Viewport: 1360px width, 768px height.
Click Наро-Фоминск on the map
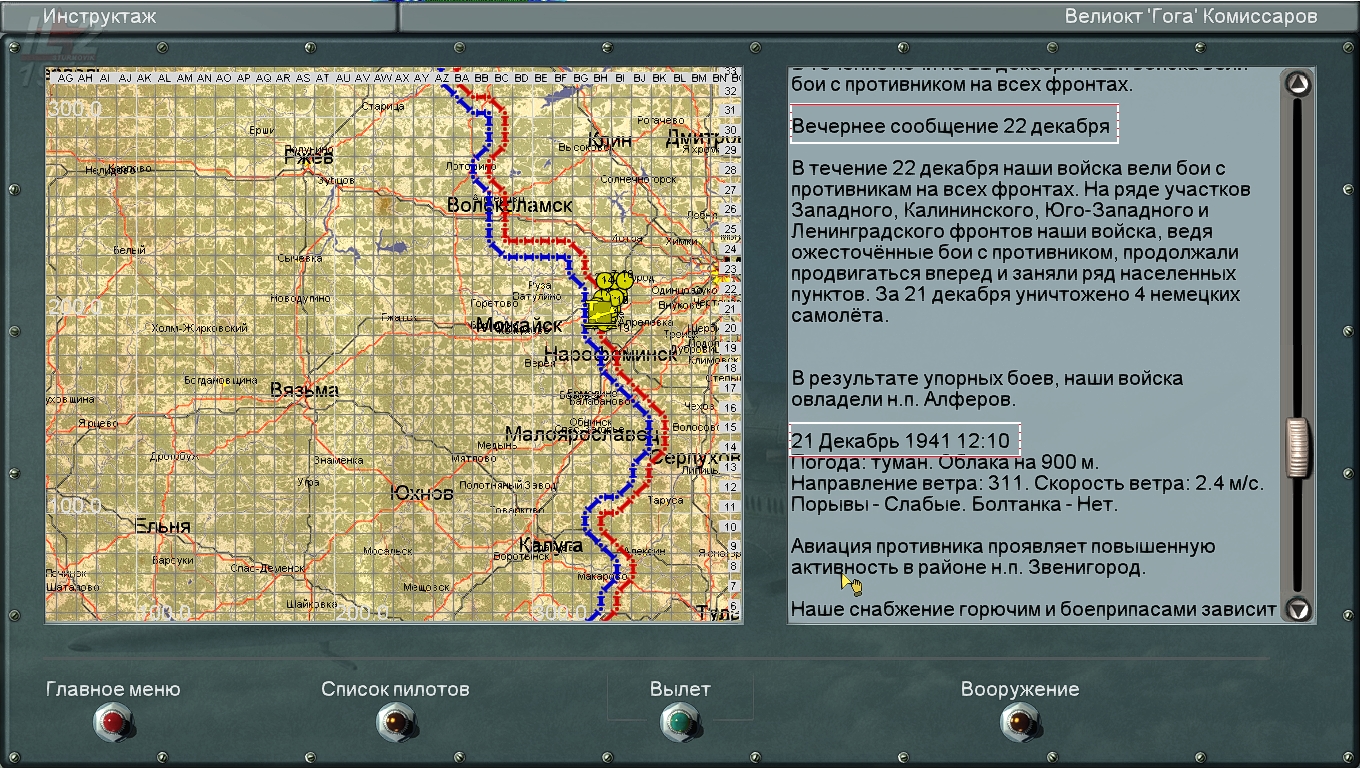click(x=610, y=353)
